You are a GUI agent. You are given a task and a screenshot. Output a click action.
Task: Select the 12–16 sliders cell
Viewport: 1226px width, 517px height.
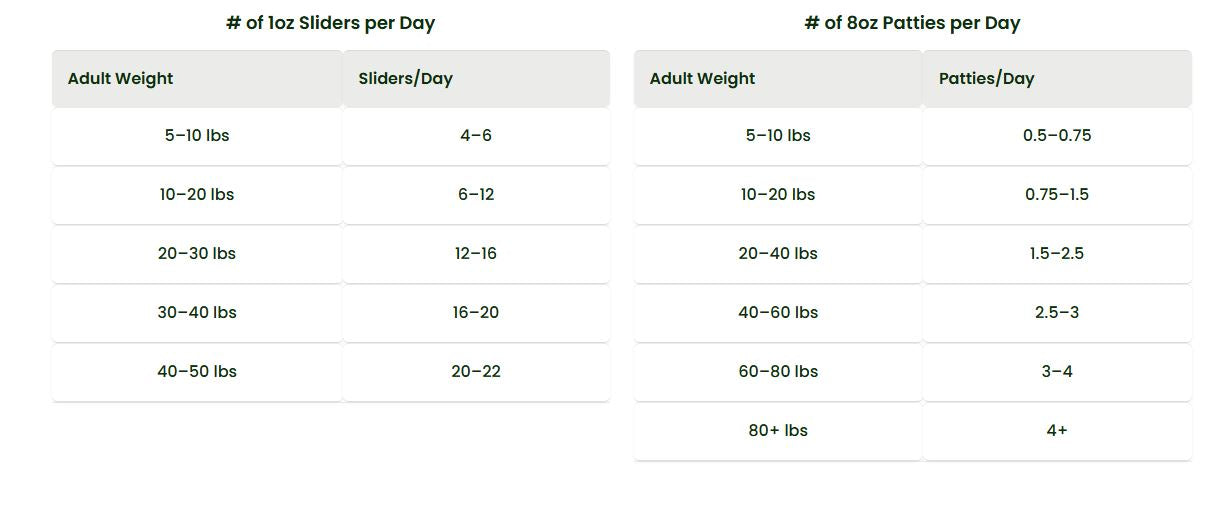pos(476,254)
